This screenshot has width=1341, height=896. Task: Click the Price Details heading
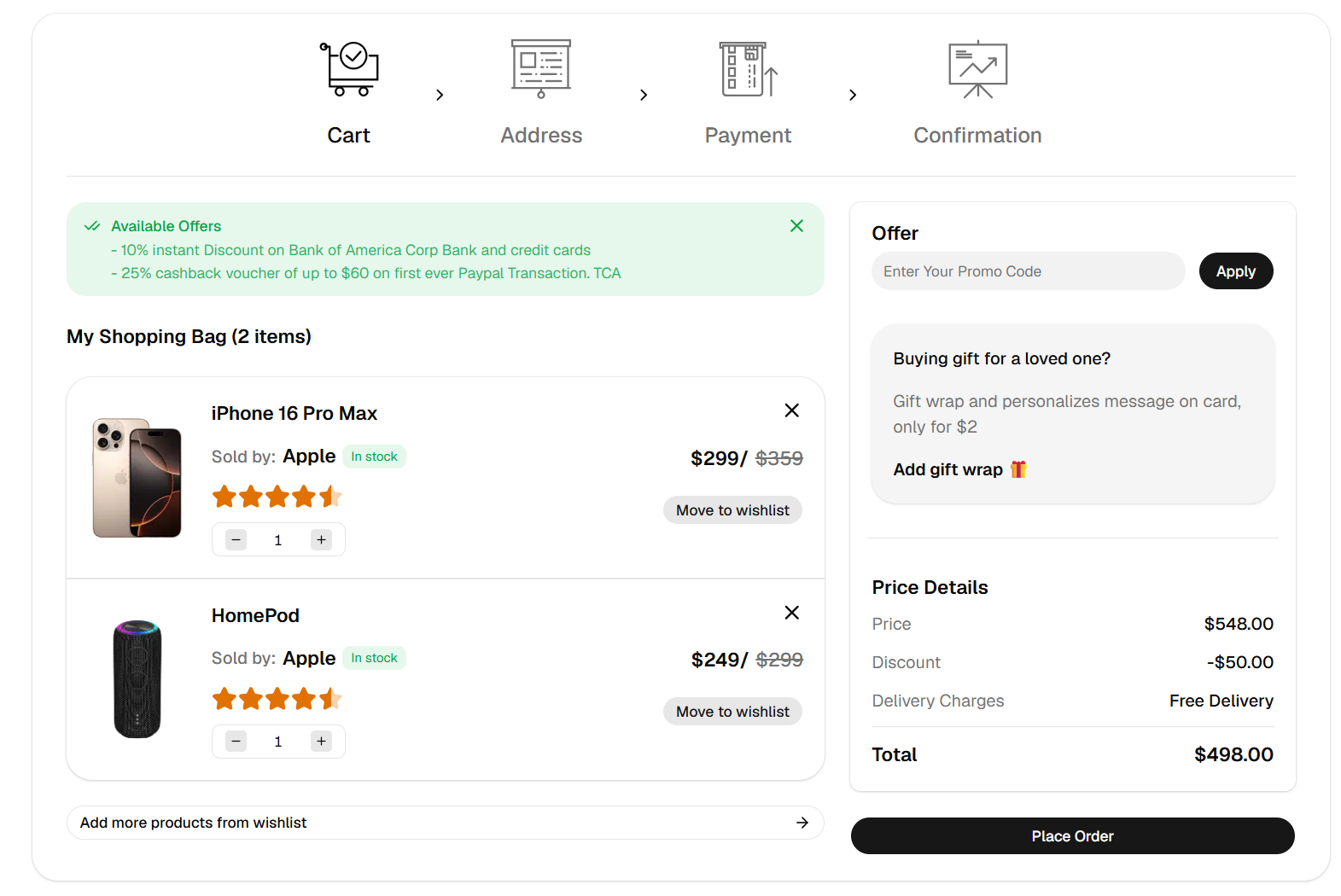930,587
